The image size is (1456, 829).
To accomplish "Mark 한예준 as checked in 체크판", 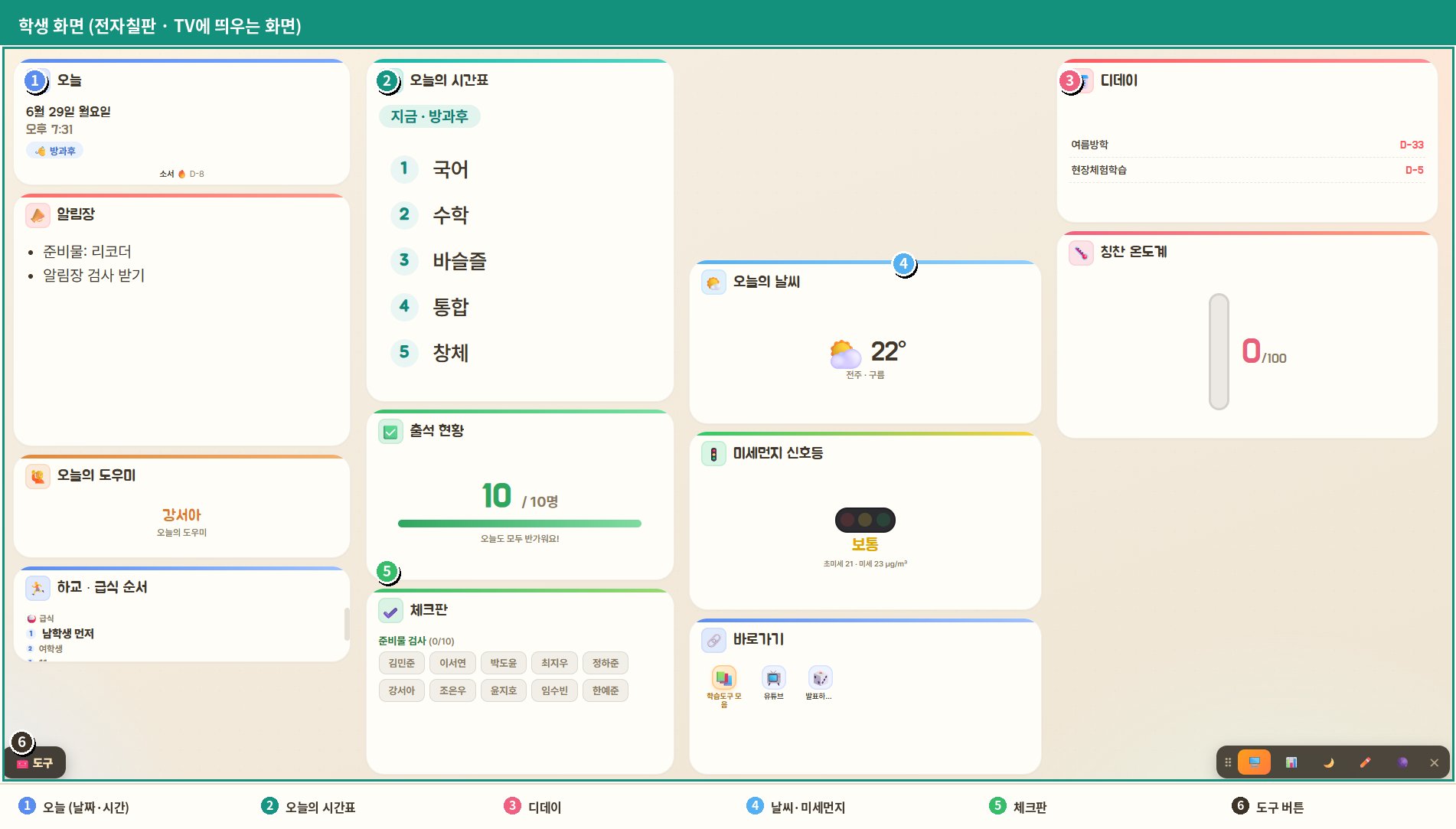I will pos(605,690).
